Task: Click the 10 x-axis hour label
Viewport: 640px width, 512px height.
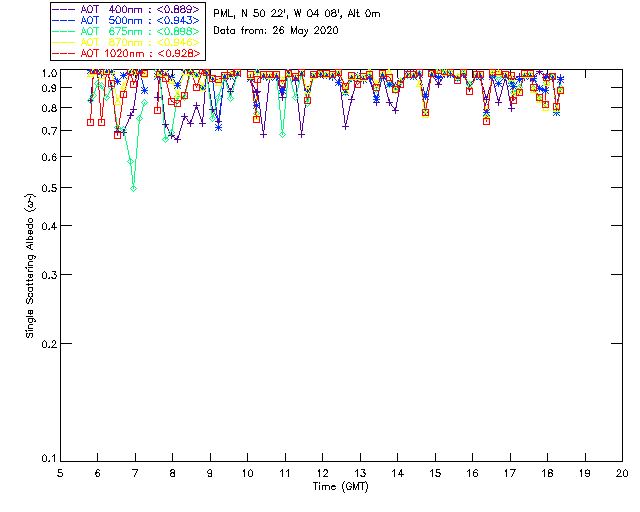Action: (x=247, y=473)
